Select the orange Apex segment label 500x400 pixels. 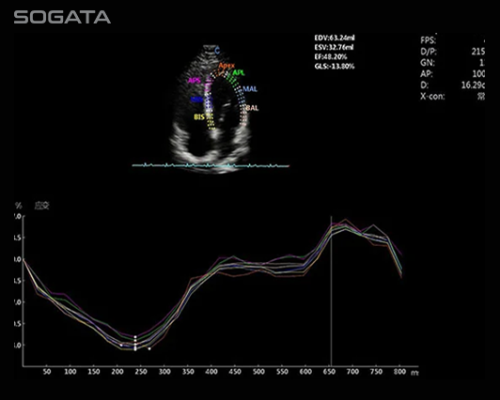click(227, 66)
